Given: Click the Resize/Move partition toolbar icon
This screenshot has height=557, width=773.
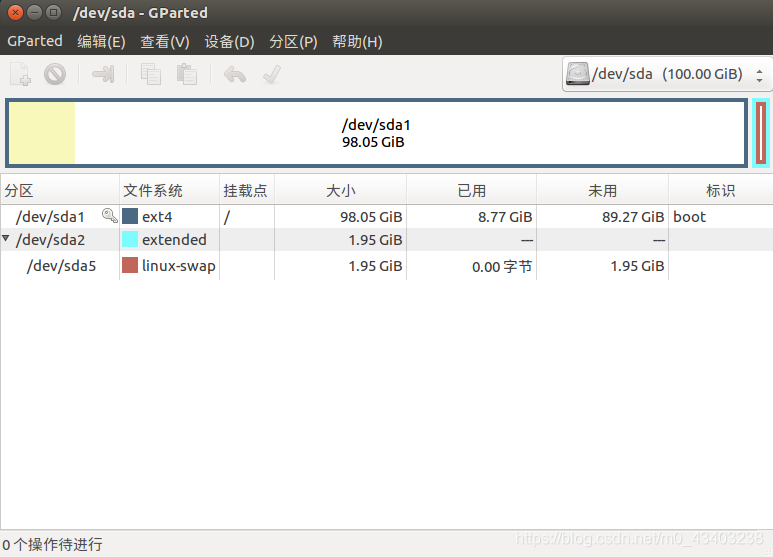Looking at the screenshot, I should pos(103,74).
